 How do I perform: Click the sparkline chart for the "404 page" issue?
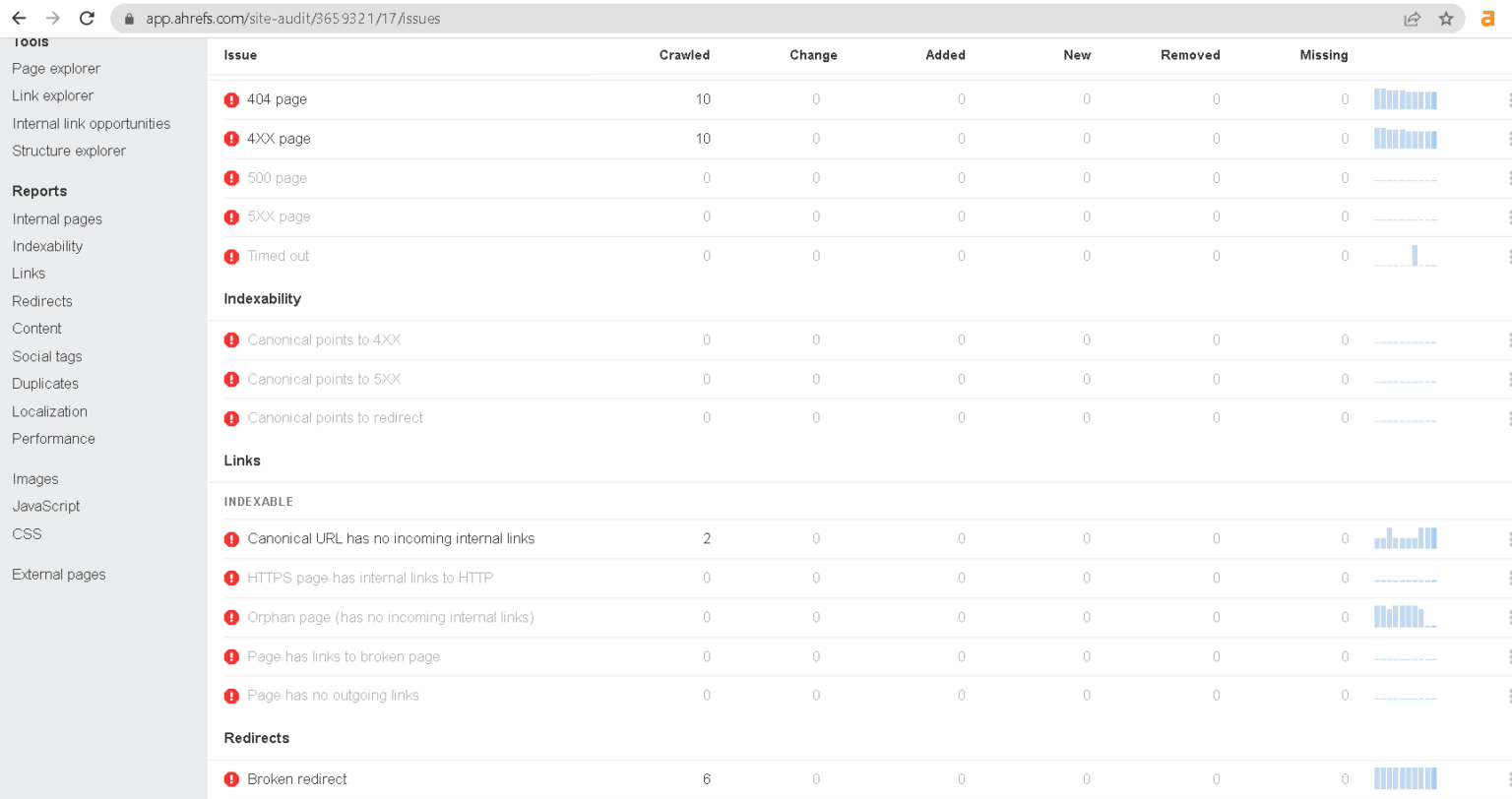click(1405, 99)
